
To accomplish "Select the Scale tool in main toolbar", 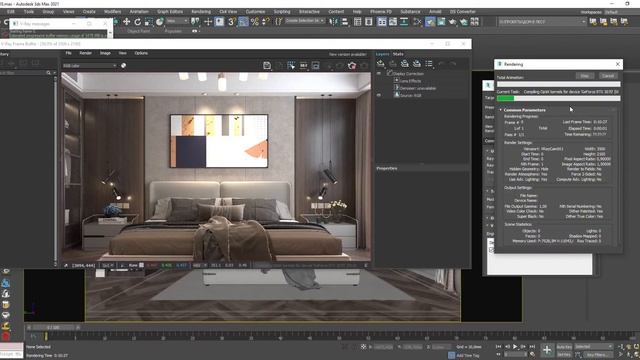I will [x=149, y=22].
